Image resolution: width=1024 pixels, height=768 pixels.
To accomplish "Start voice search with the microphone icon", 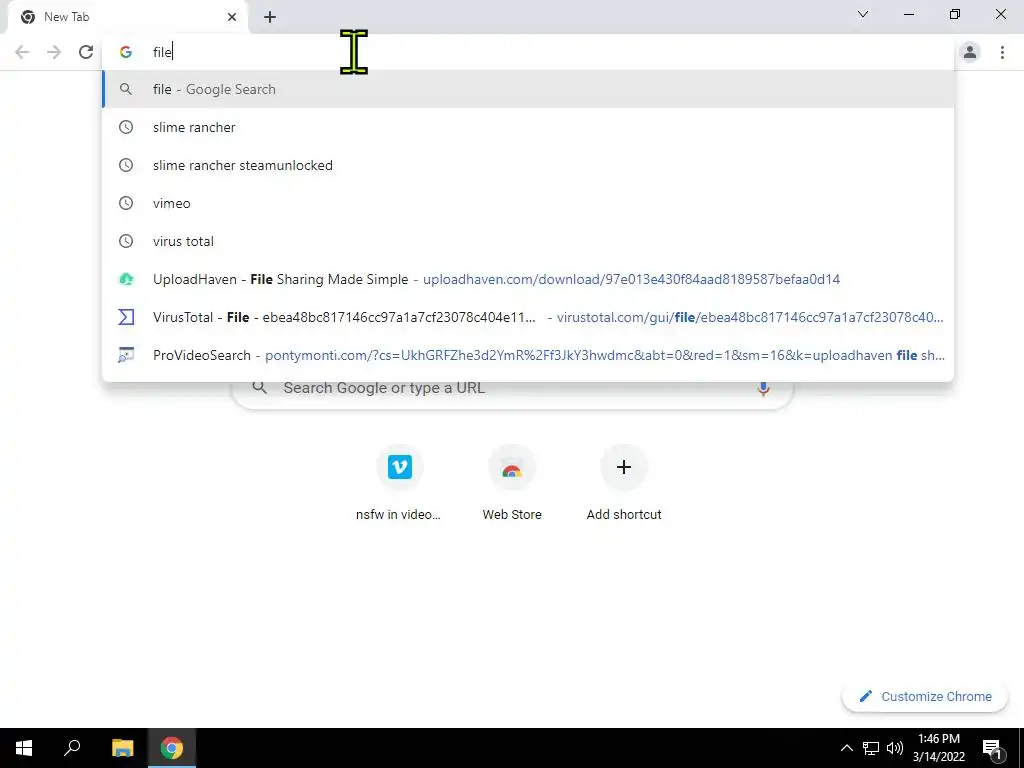I will tap(763, 389).
